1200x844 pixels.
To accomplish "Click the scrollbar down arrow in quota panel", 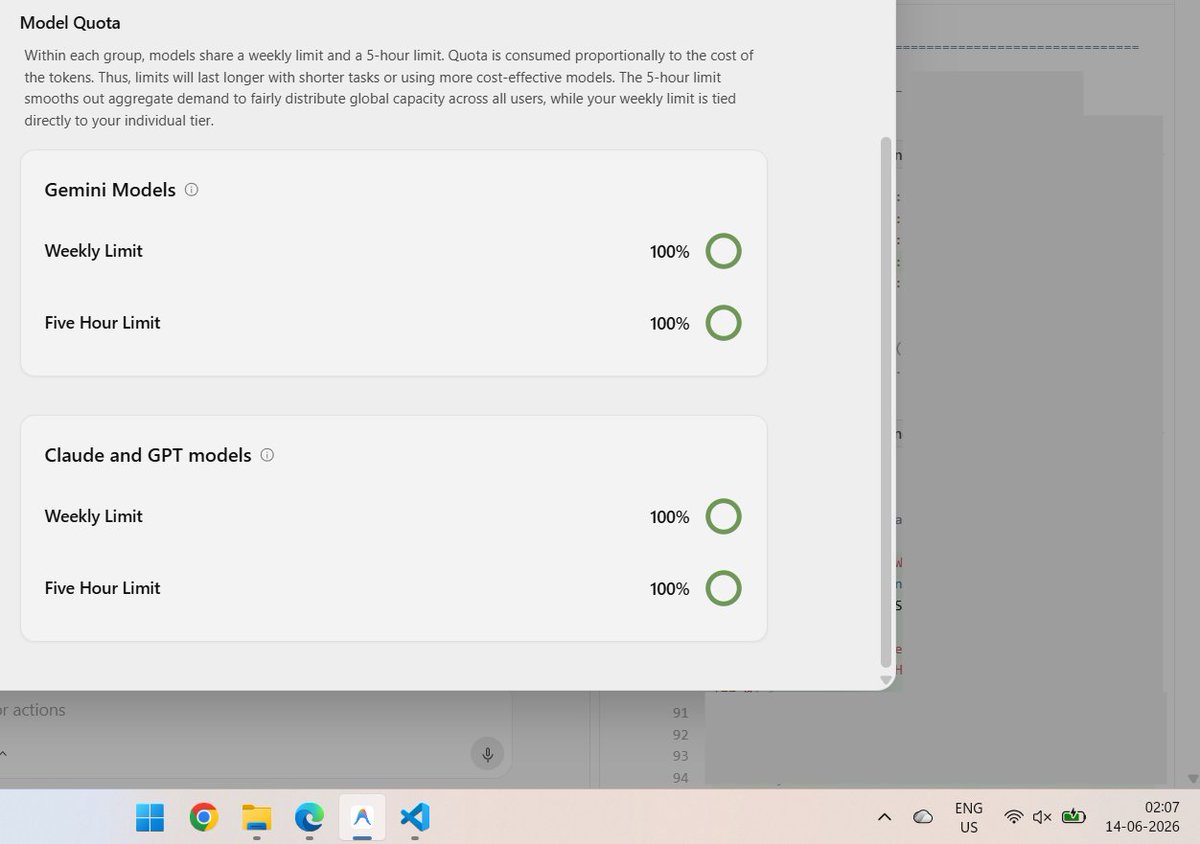I will pos(885,679).
